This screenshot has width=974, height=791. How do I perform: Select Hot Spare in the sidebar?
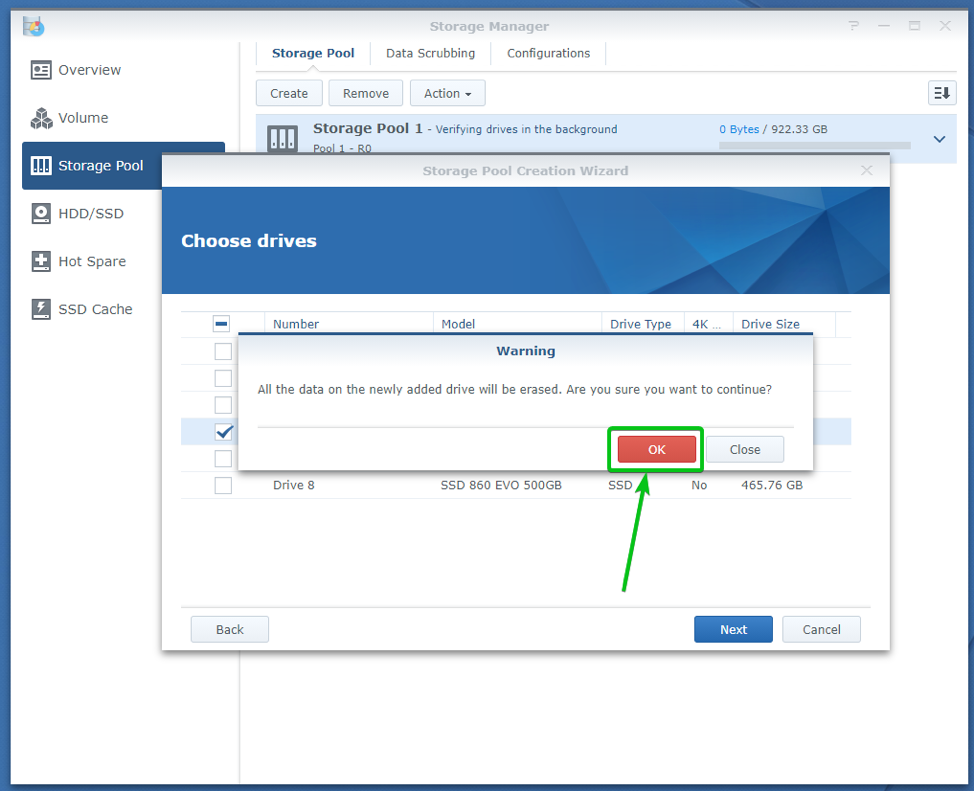(x=92, y=262)
